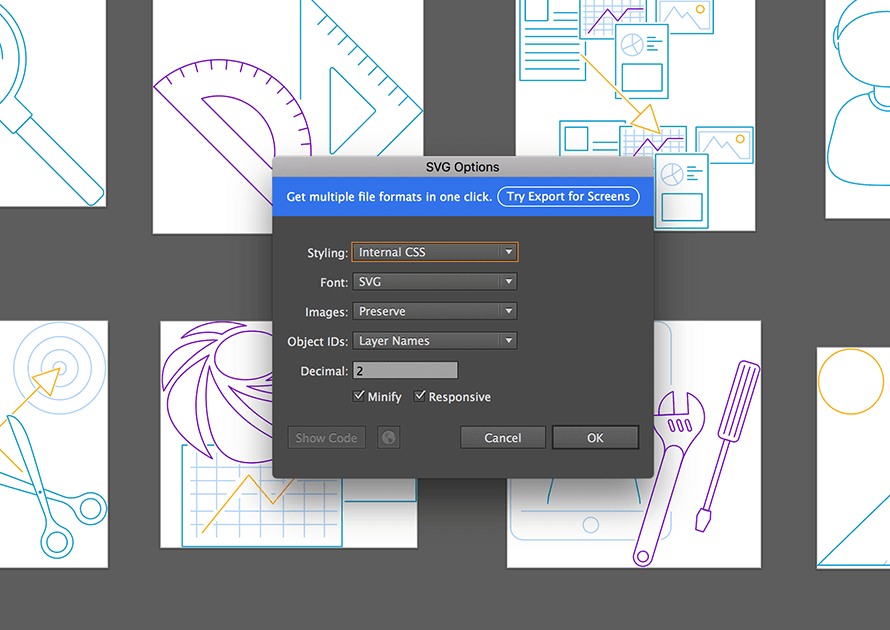Click into the Decimal value field
Image resolution: width=890 pixels, height=630 pixels.
click(x=405, y=370)
